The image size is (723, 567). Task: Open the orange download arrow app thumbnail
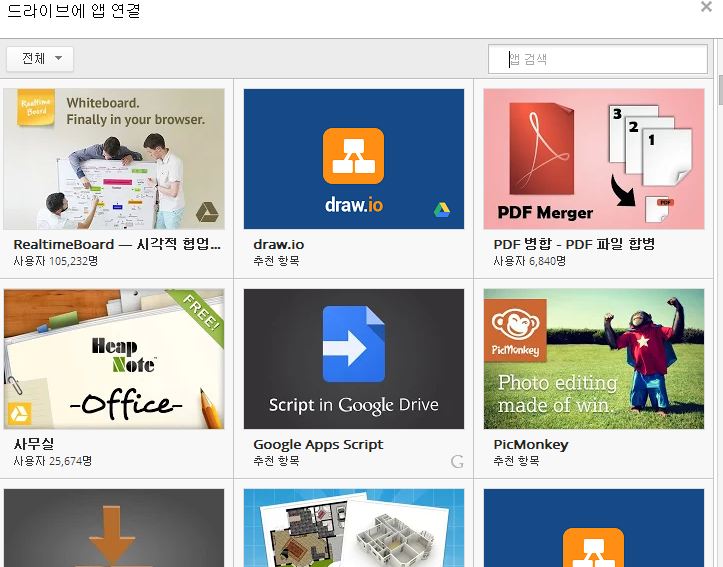114,528
